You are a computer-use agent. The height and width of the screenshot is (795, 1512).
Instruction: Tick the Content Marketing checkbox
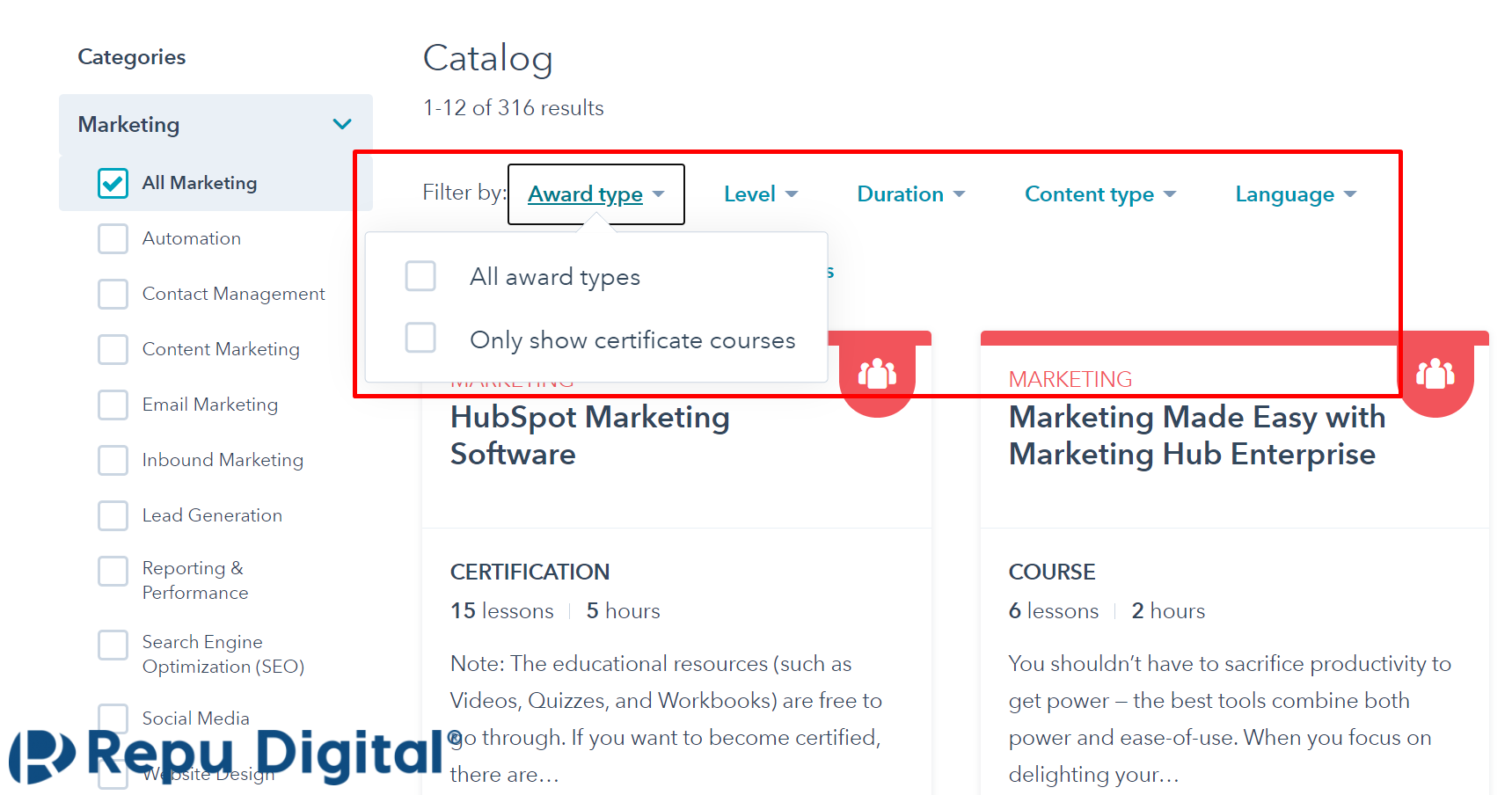click(113, 349)
